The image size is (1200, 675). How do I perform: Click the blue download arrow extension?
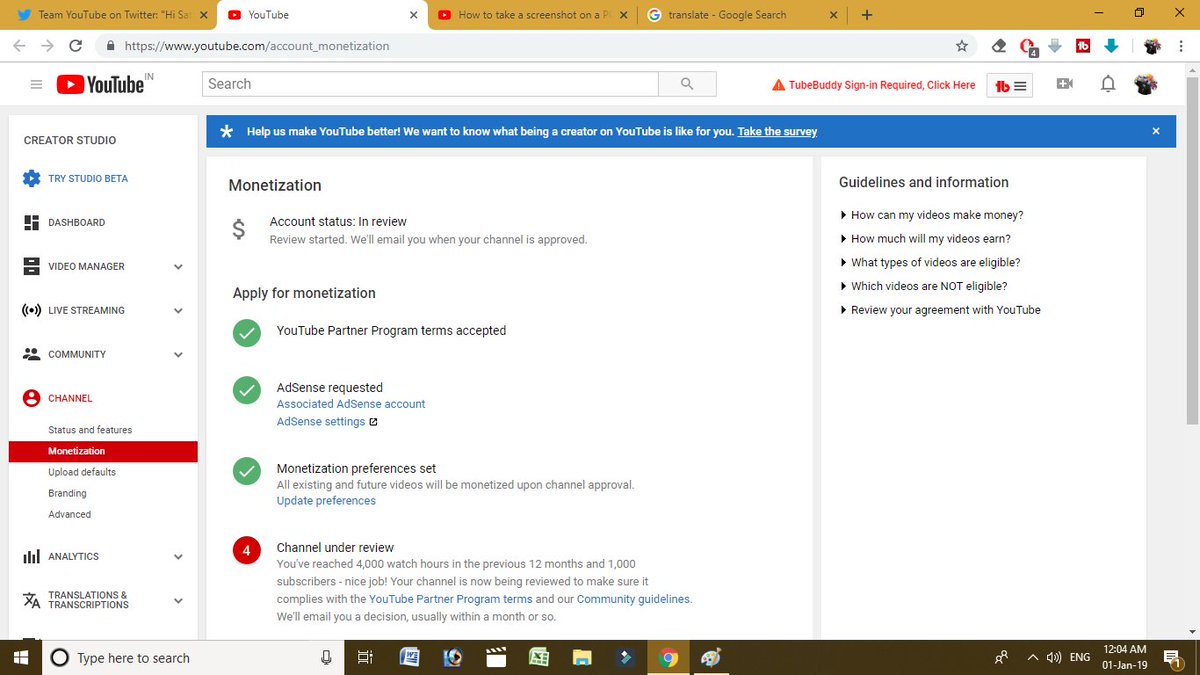[x=1111, y=46]
